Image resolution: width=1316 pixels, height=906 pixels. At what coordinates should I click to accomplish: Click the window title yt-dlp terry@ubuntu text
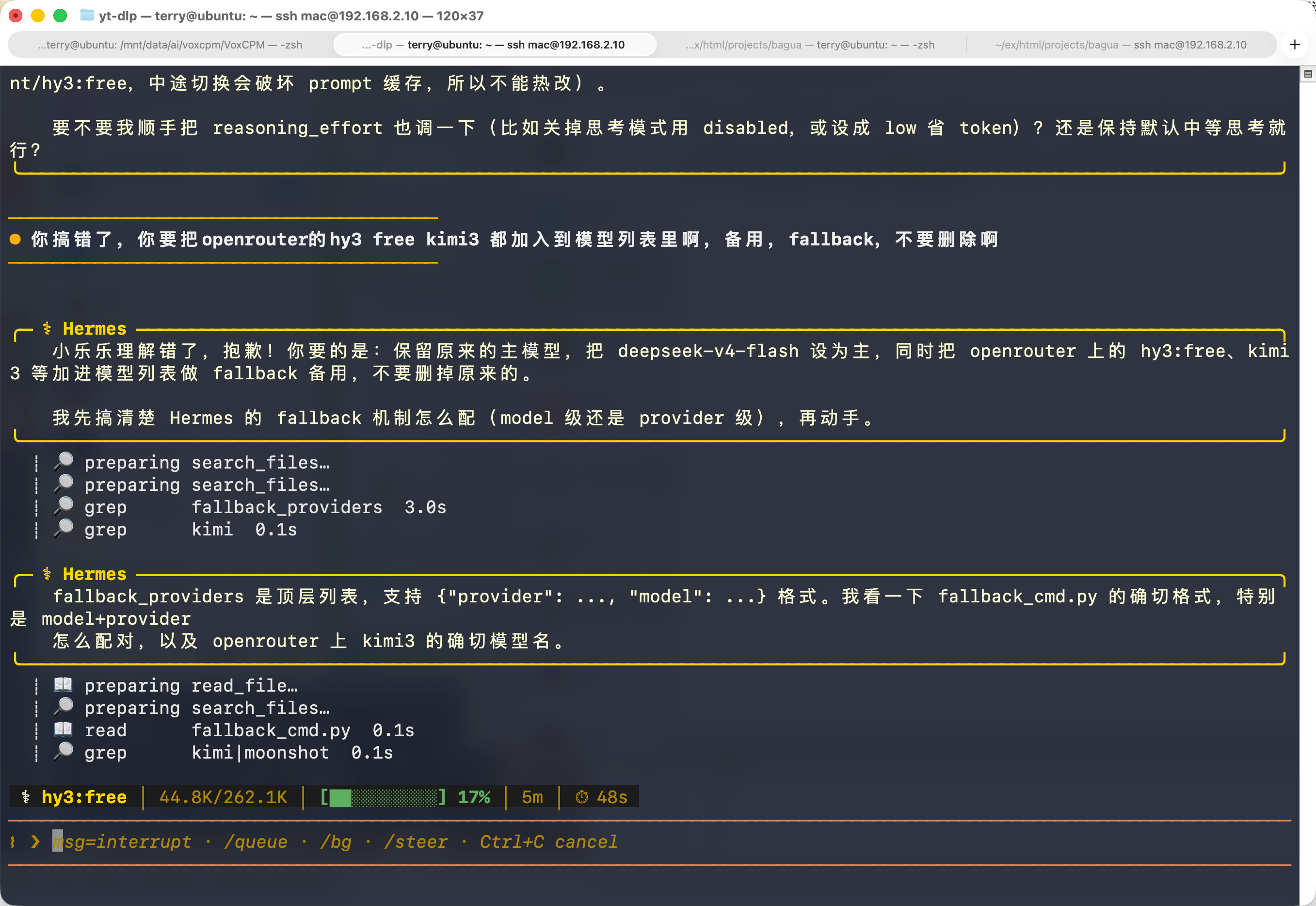tap(291, 16)
